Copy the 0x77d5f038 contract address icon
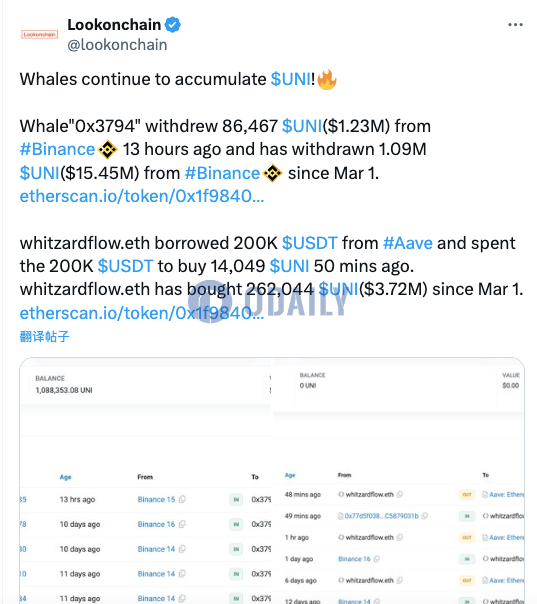The width and height of the screenshot is (537, 604). tap(424, 516)
